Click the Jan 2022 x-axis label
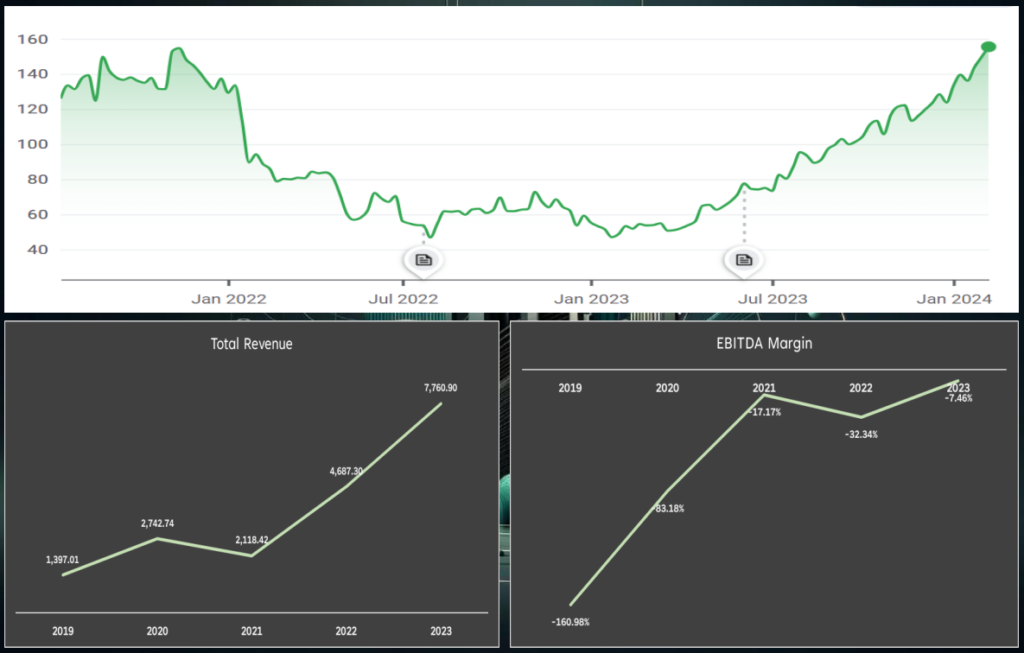1024x653 pixels. 229,298
